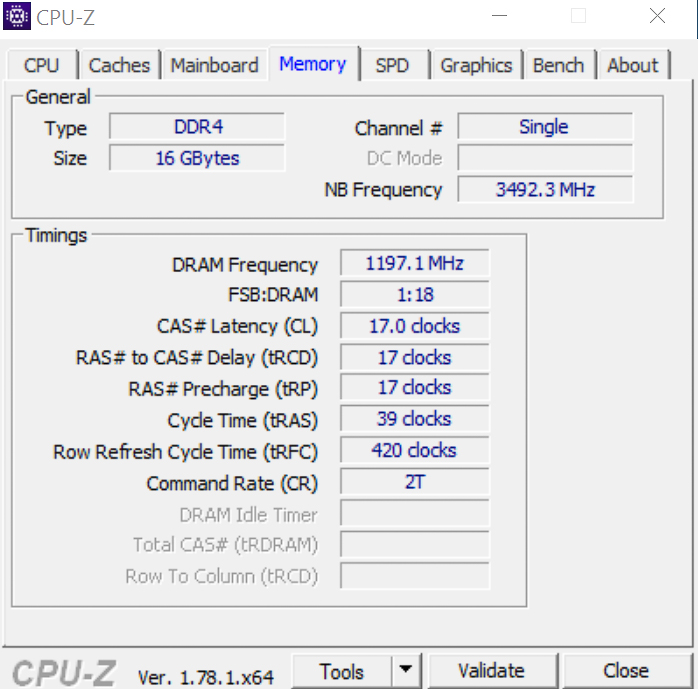Click the tRP value field 17 clocks
The image size is (698, 689).
click(x=415, y=387)
